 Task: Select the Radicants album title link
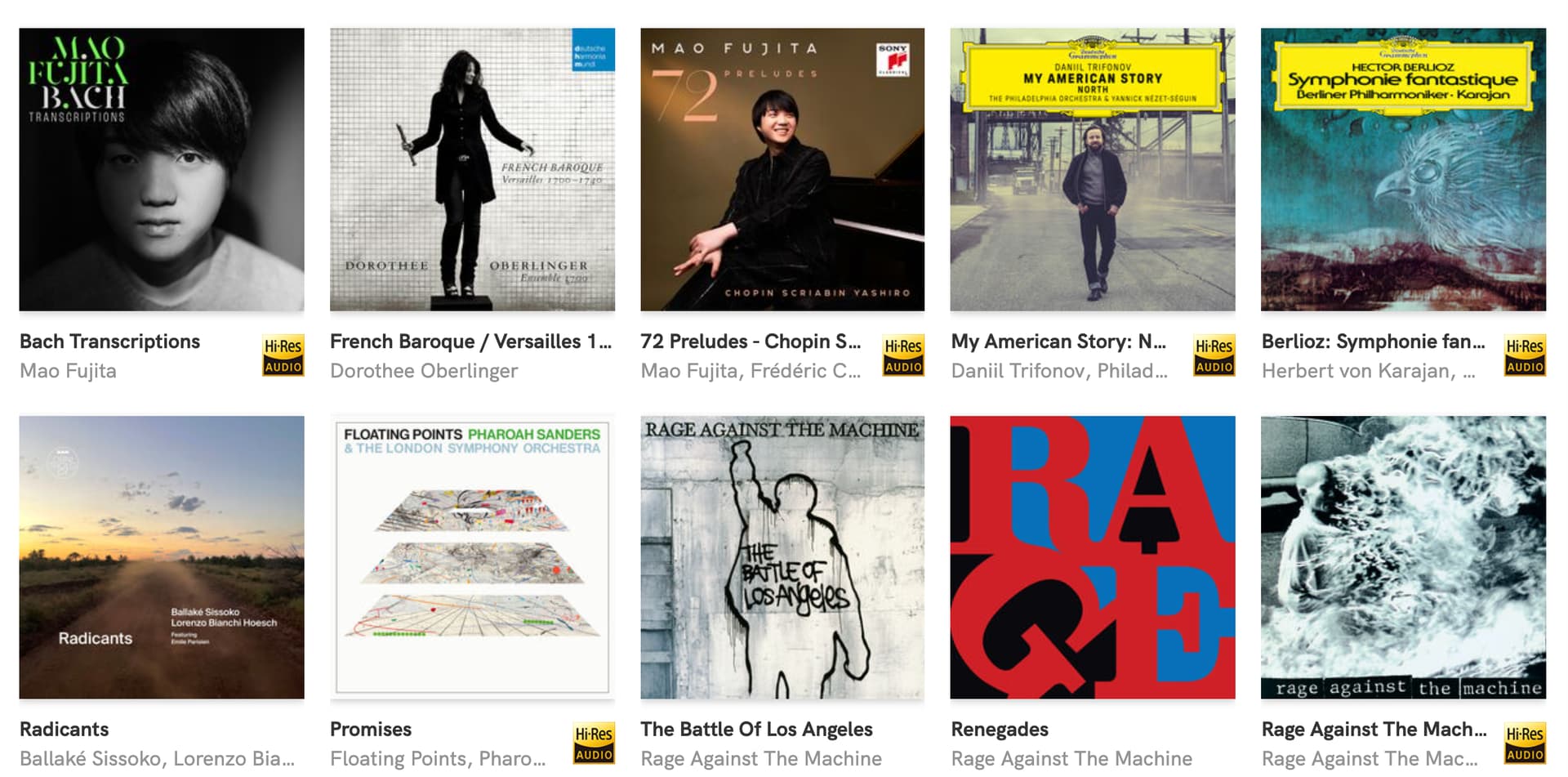[65, 729]
